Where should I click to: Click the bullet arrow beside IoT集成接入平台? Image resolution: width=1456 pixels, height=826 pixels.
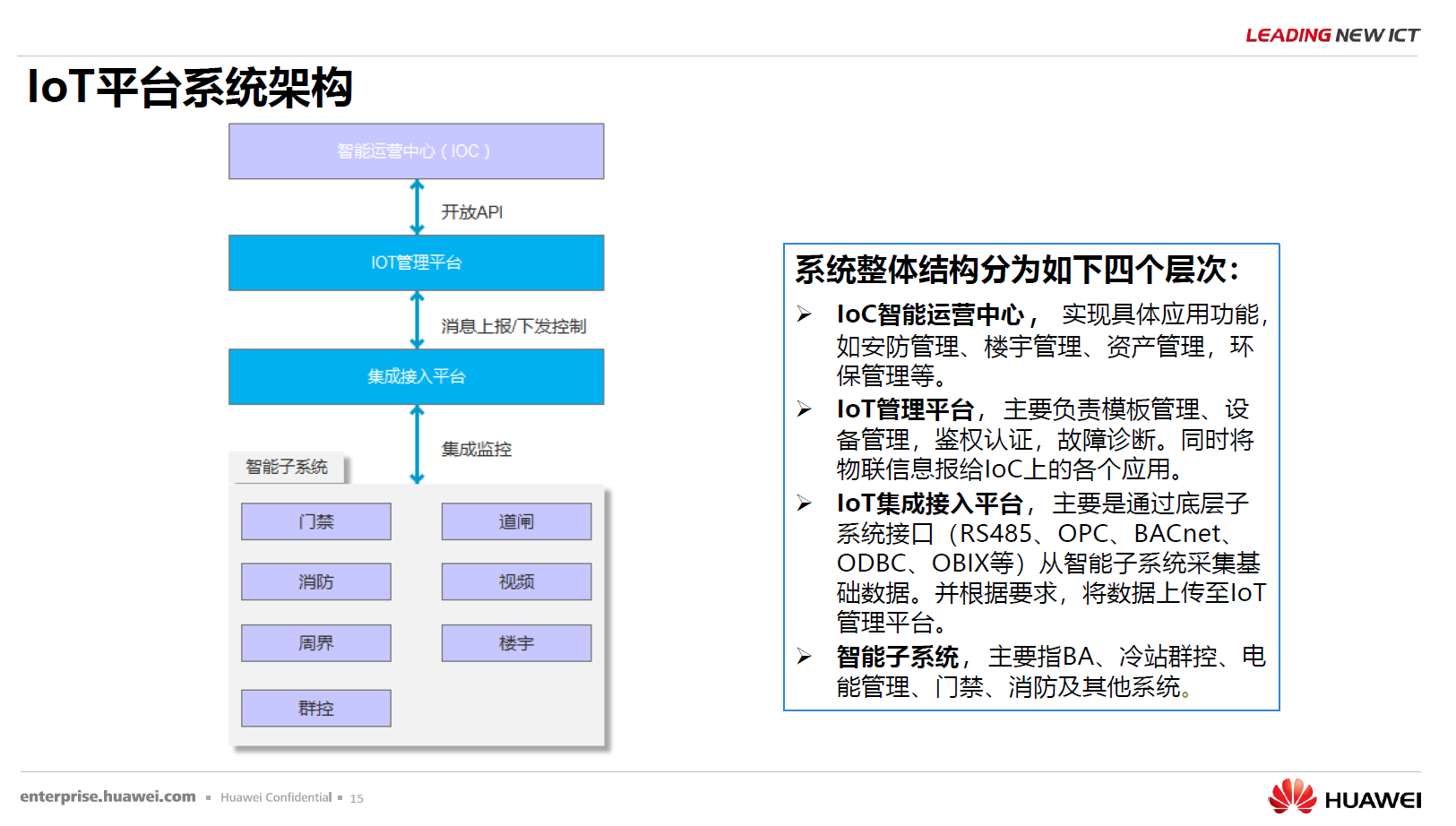[805, 503]
